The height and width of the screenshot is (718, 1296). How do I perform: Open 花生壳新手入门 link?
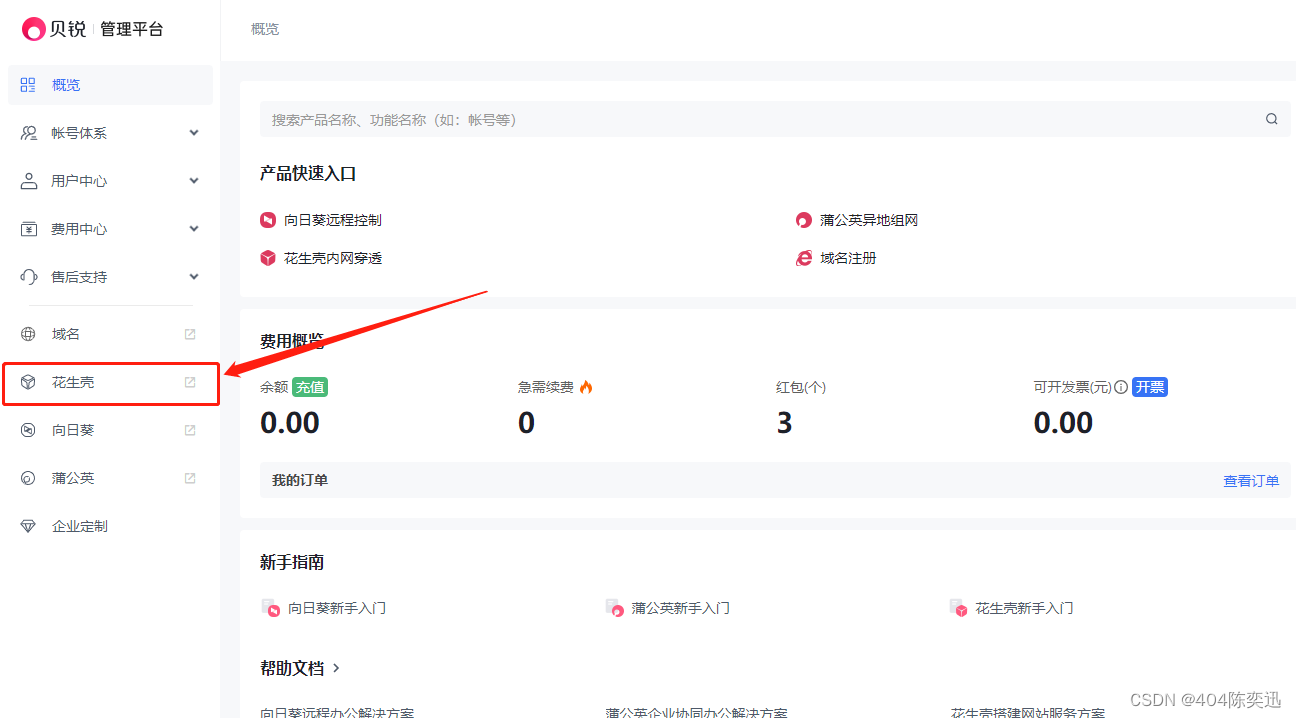pyautogui.click(x=1025, y=608)
